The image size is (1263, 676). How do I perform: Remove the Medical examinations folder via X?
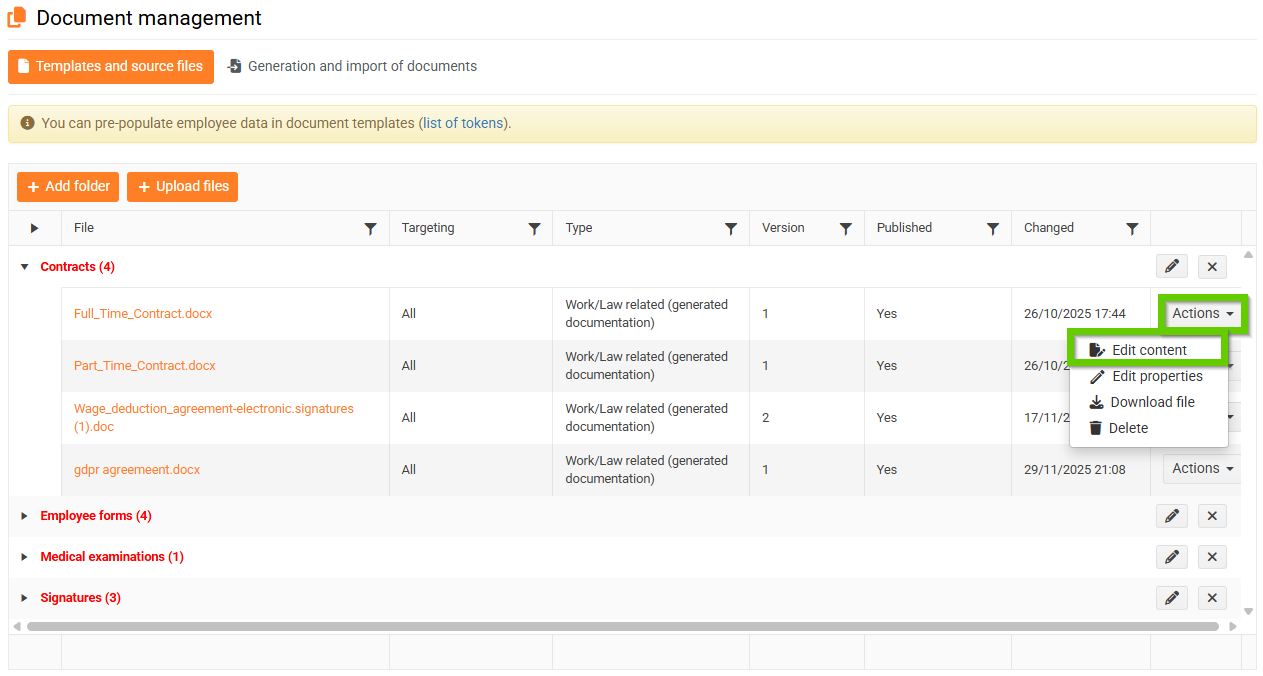pyautogui.click(x=1212, y=557)
